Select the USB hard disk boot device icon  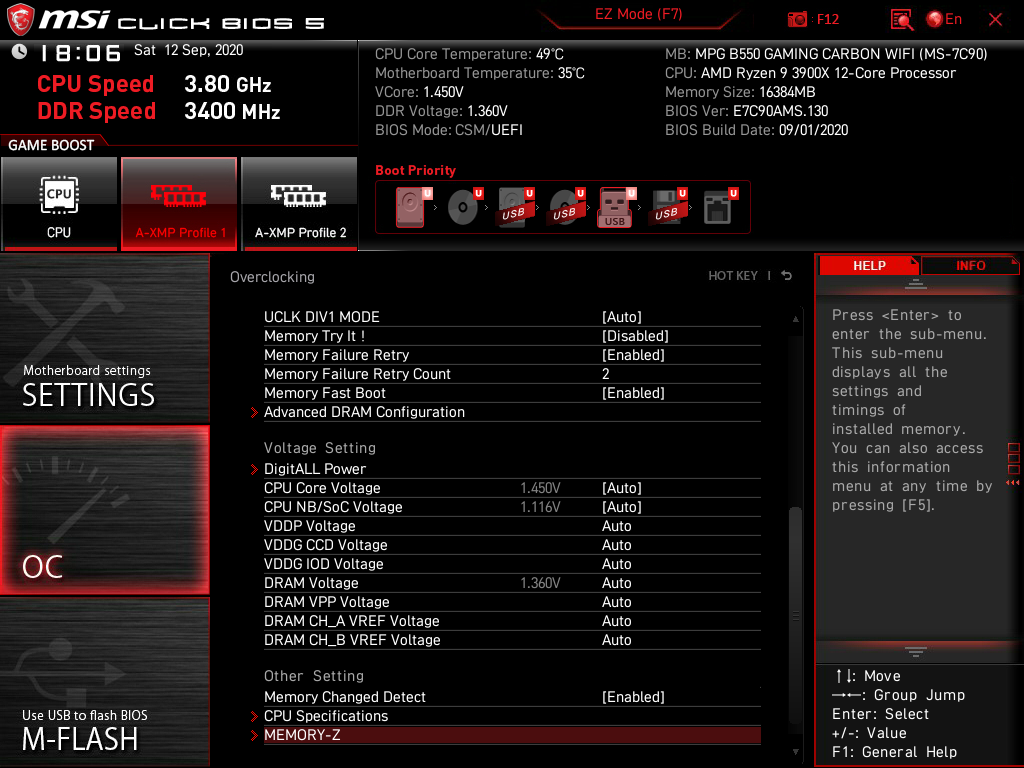pyautogui.click(x=514, y=207)
